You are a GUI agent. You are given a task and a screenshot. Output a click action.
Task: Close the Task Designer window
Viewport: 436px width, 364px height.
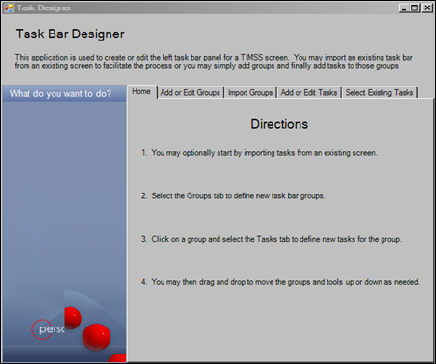(x=427, y=7)
